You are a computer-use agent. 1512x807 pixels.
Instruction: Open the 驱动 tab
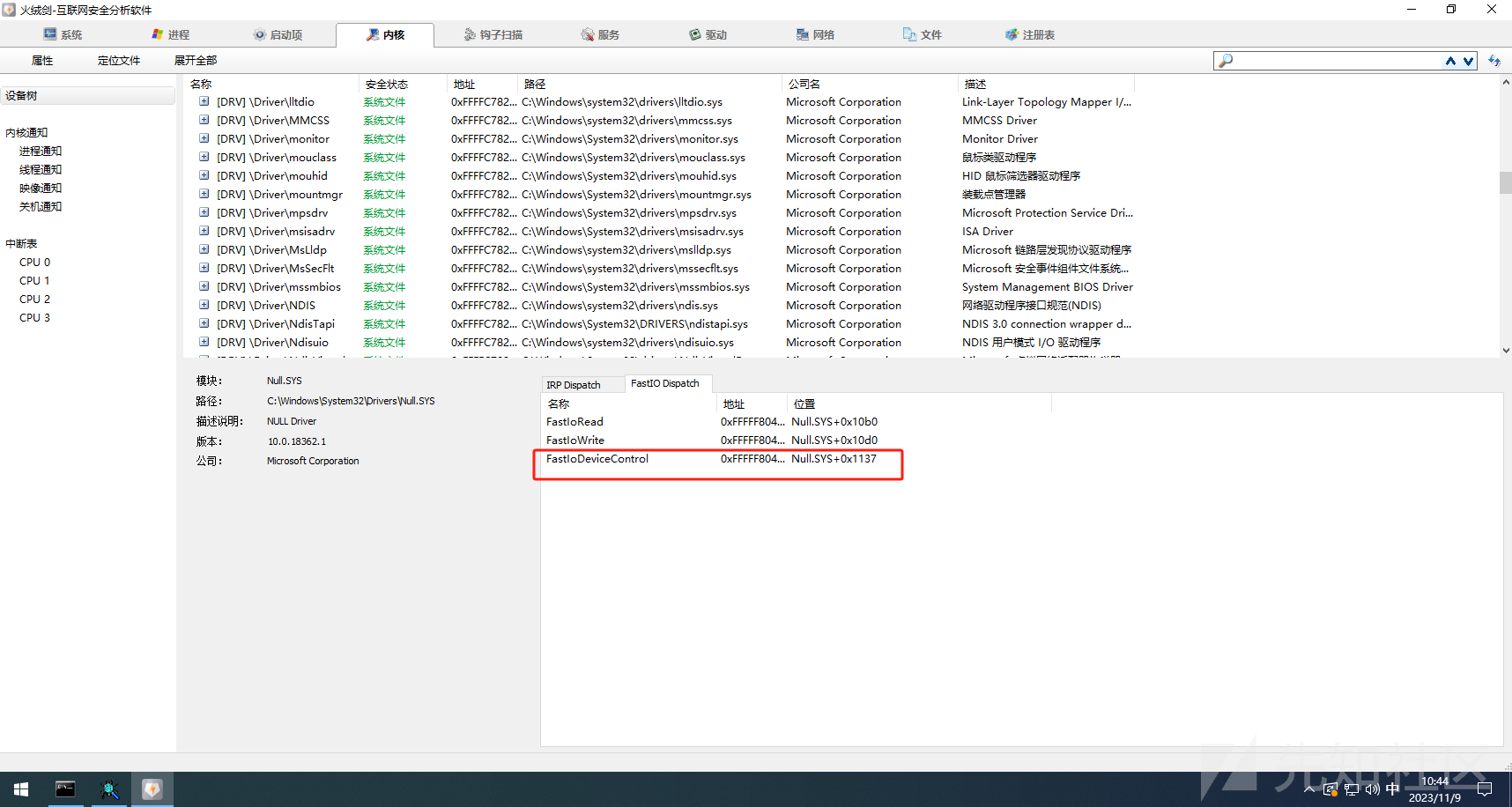point(708,35)
